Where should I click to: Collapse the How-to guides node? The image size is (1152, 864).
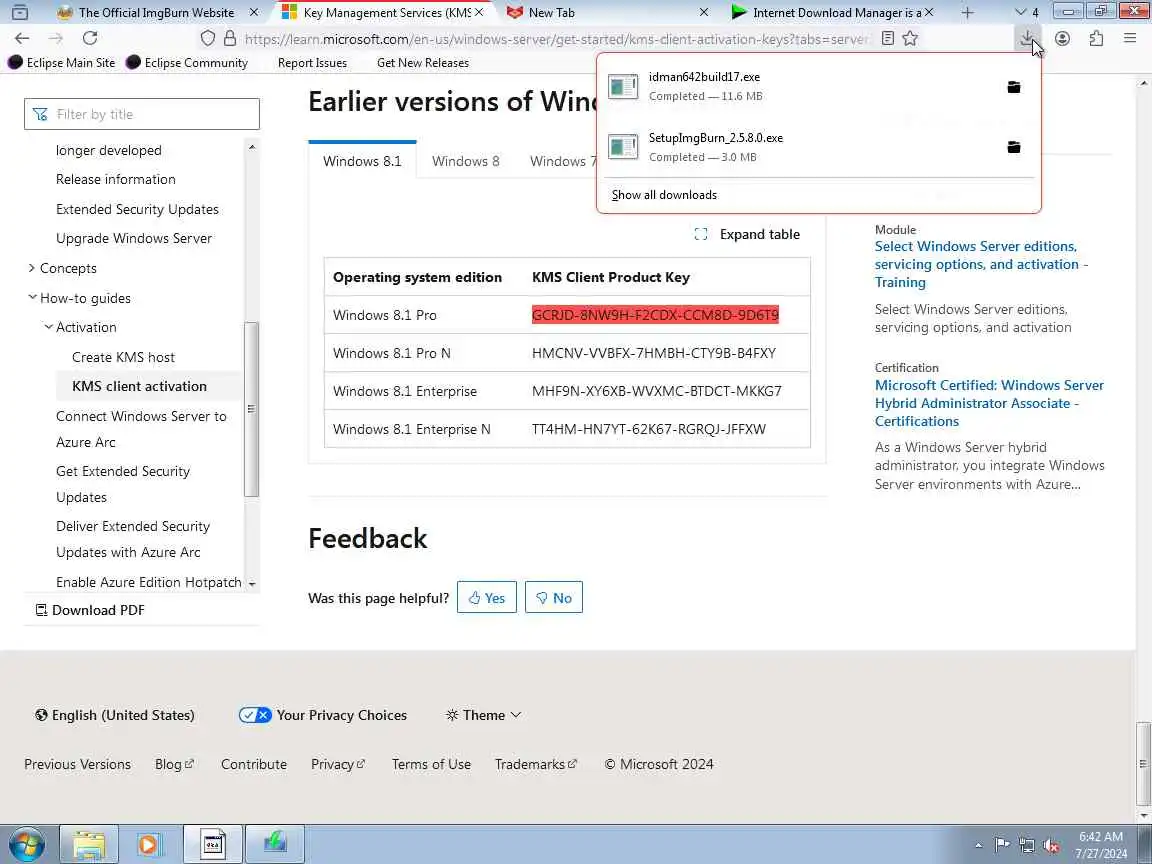pos(32,298)
